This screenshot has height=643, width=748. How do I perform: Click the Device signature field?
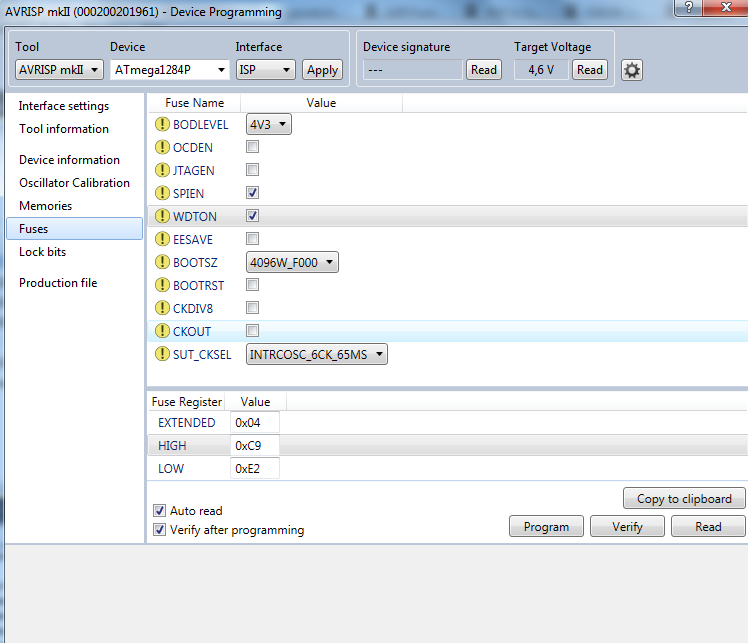click(x=413, y=70)
